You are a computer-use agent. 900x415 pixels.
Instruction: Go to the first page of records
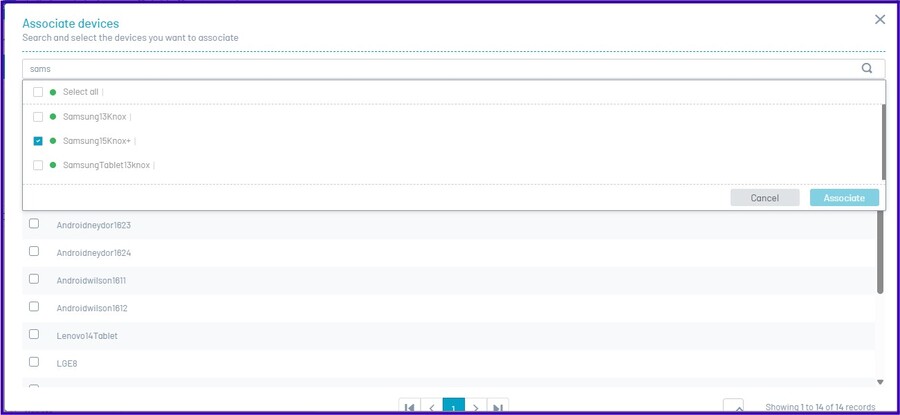click(x=409, y=407)
